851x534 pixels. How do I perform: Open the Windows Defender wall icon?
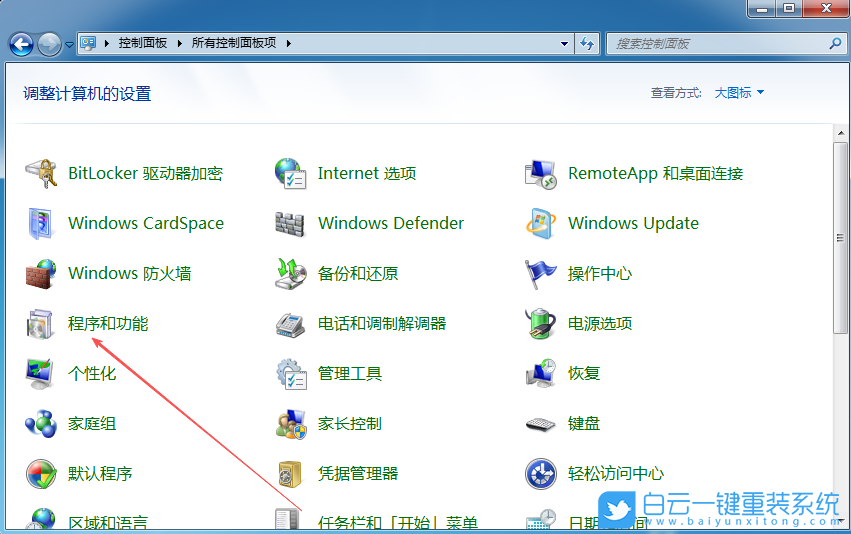[290, 224]
